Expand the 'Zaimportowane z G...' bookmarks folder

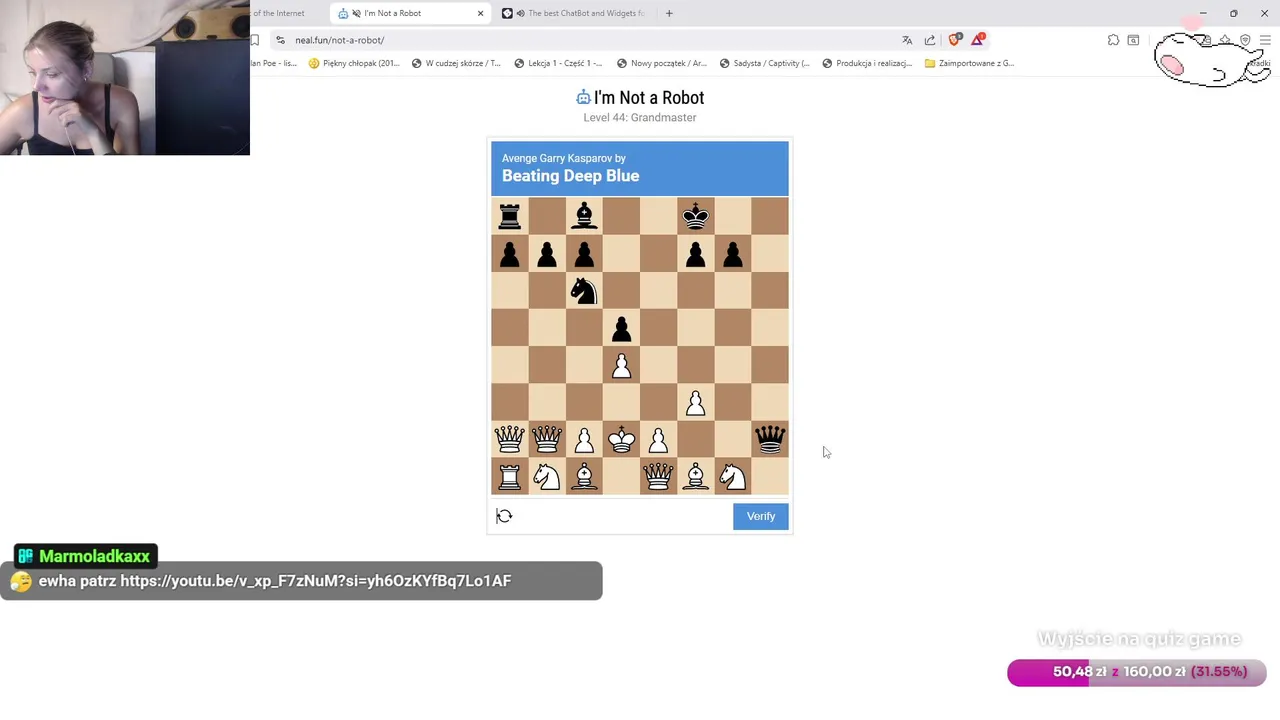[x=969, y=63]
